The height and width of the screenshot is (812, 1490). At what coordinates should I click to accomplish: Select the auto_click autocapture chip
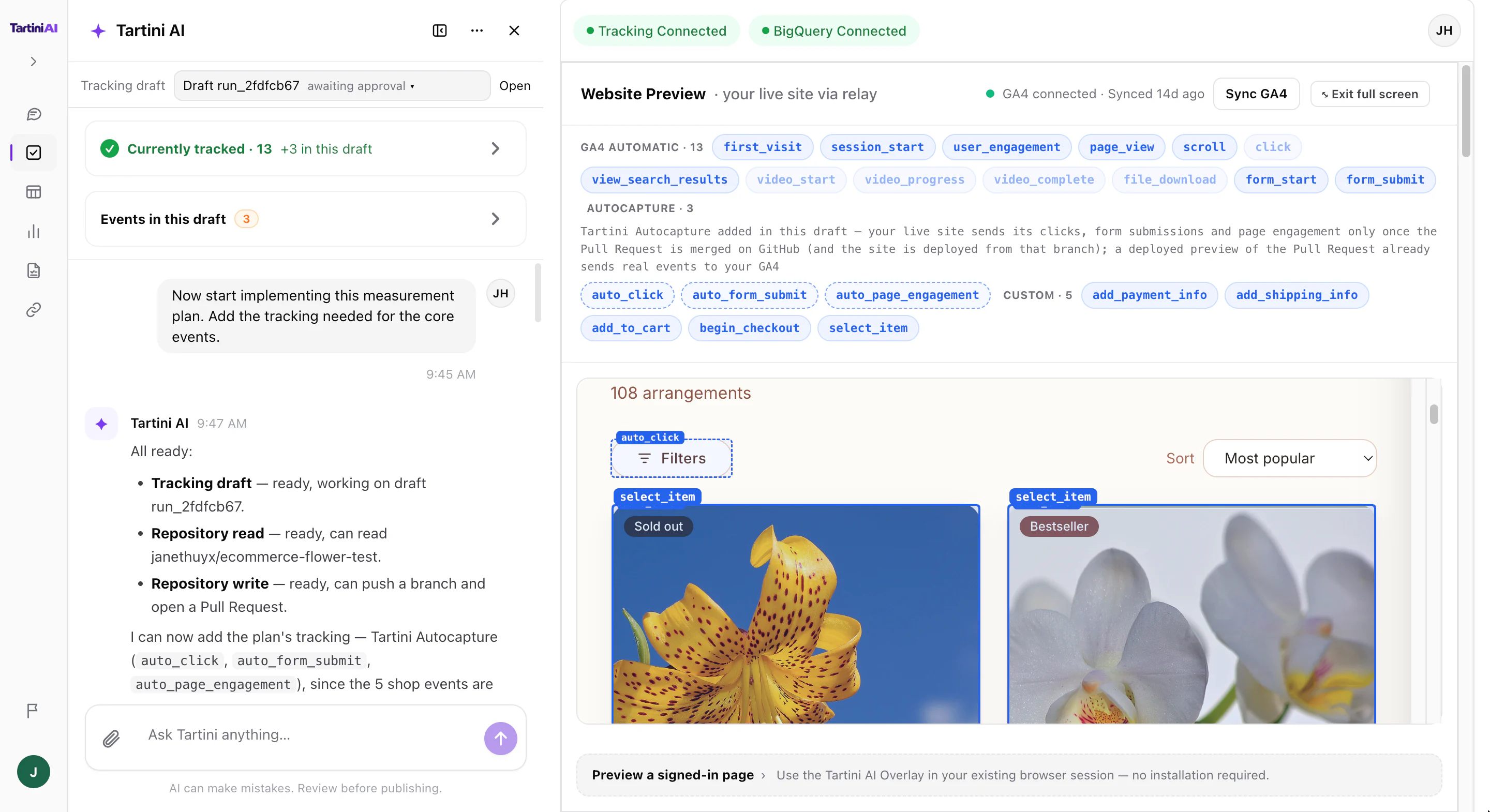coord(627,295)
